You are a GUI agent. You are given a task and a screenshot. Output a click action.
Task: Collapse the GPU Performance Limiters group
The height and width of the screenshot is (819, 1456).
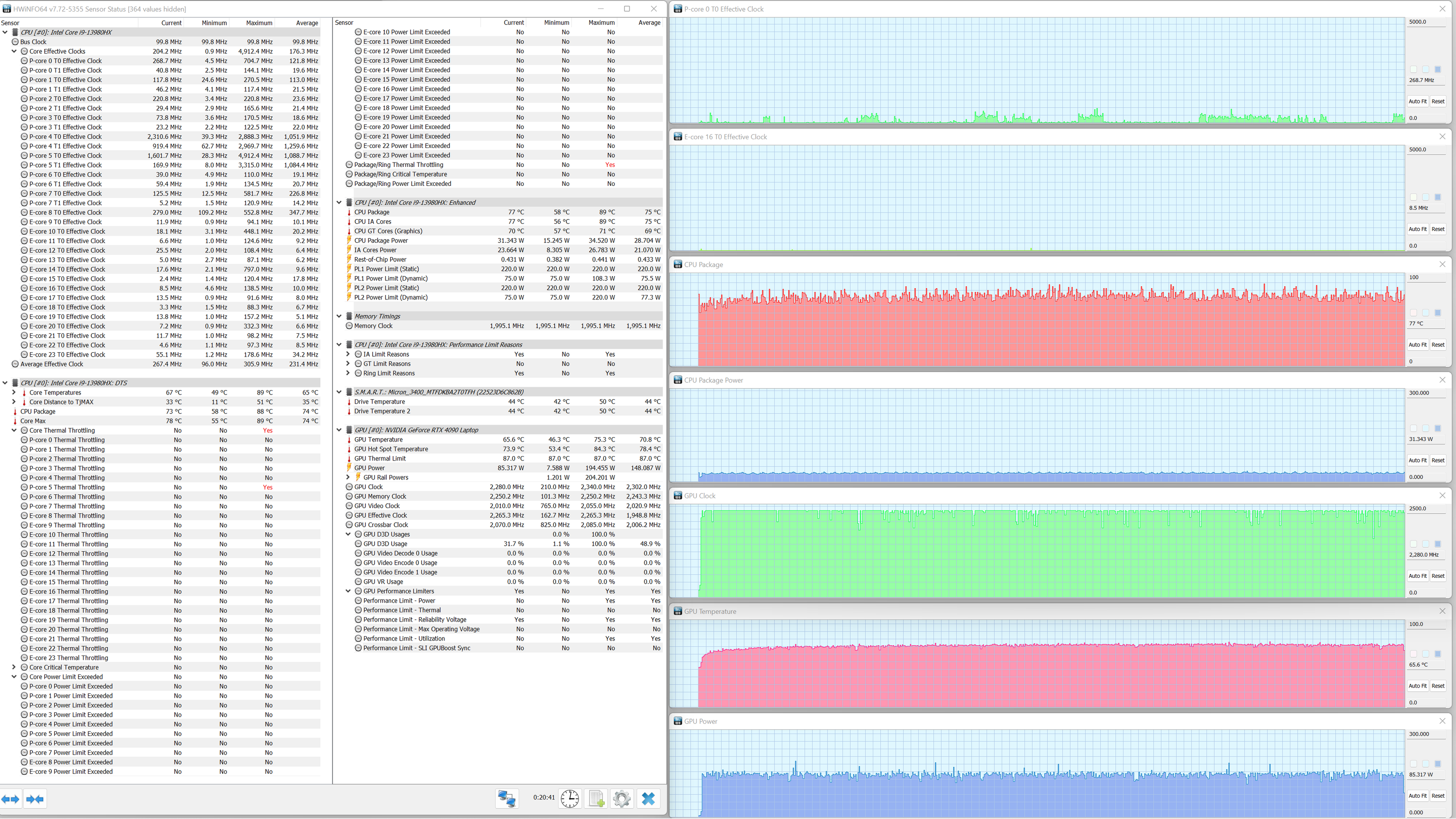pyautogui.click(x=348, y=591)
